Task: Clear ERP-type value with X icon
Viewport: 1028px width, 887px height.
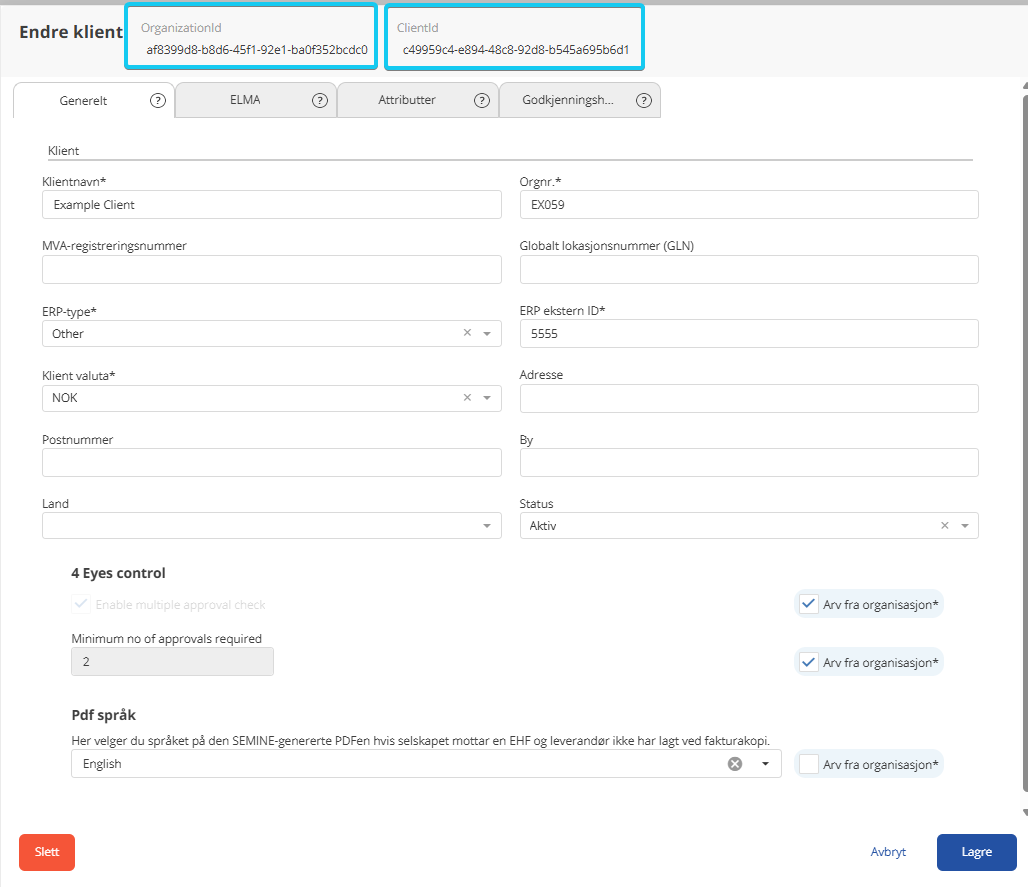Action: tap(467, 333)
